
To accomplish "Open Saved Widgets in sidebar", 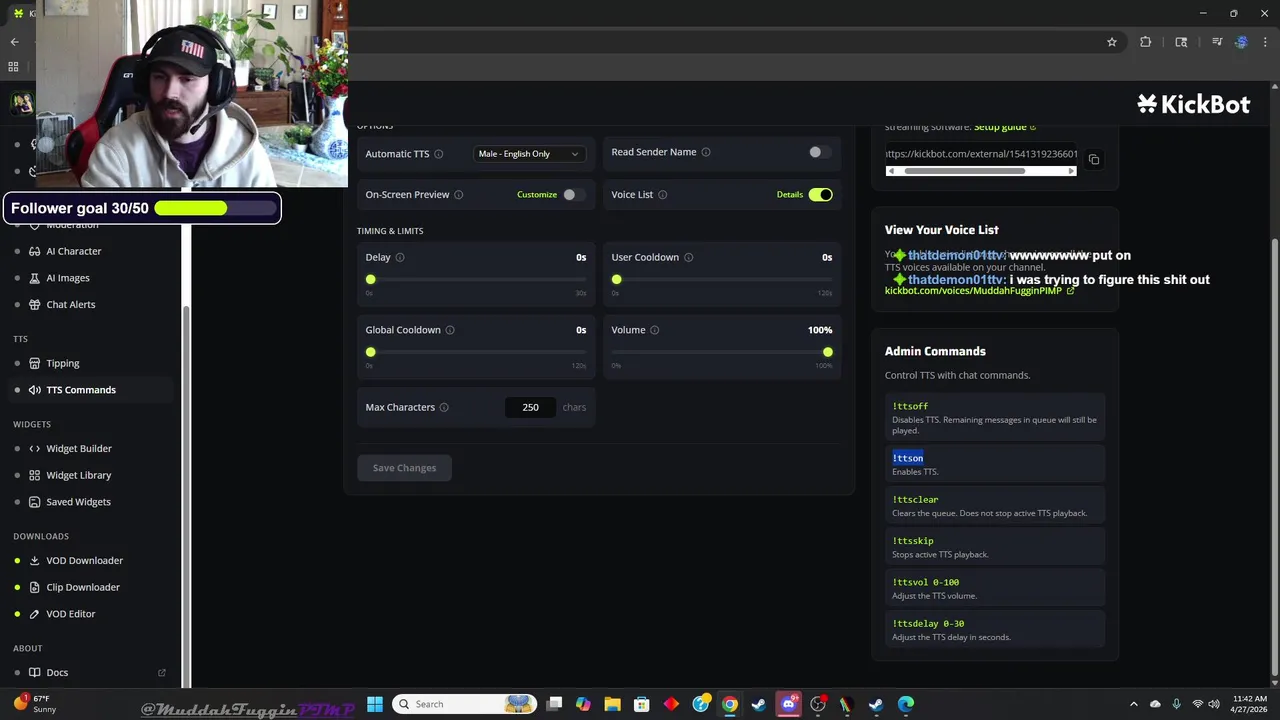I will 78,502.
